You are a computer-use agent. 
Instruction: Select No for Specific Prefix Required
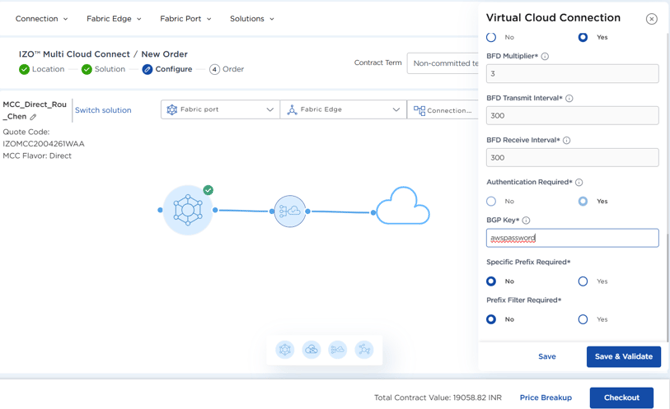point(491,281)
